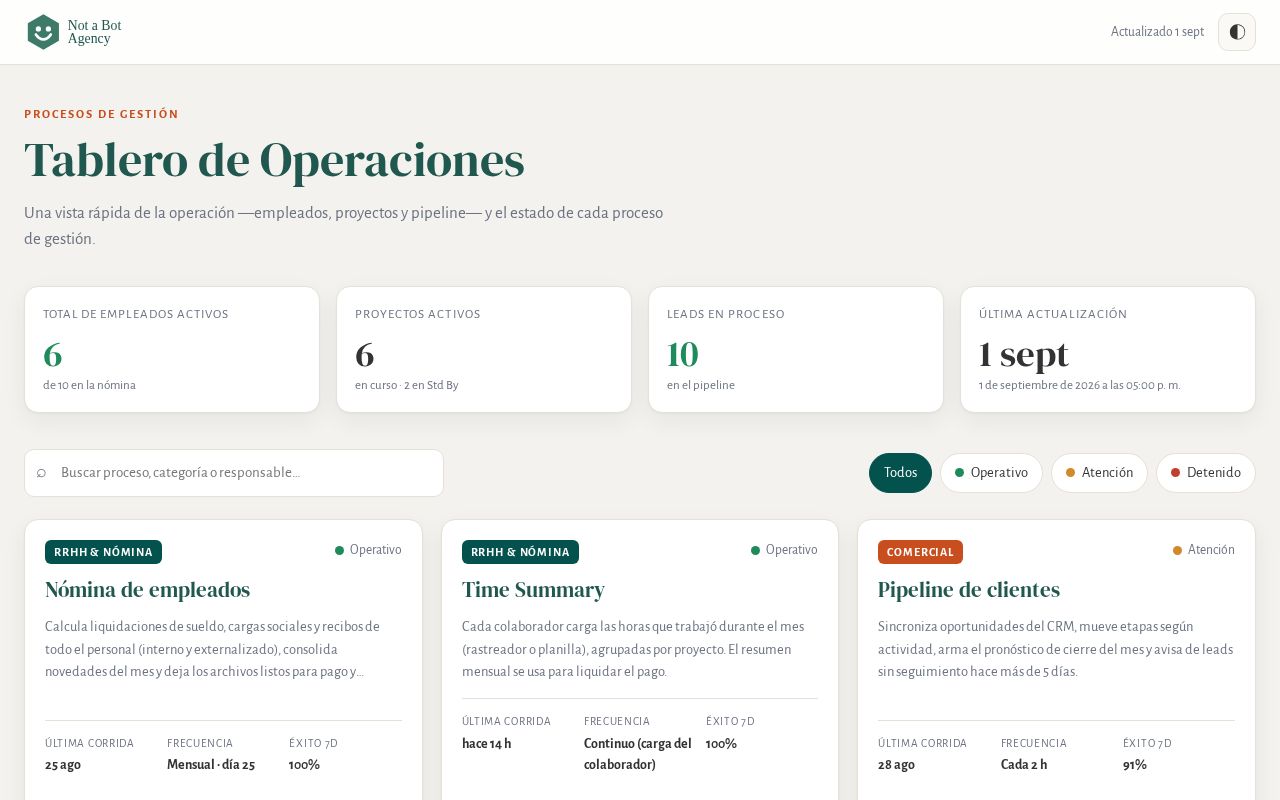
Task: Click Atención status on Pipeline de clientes card
Action: point(1204,550)
